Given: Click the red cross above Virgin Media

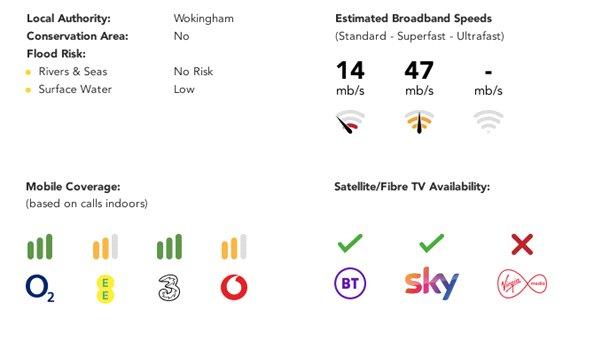Looking at the screenshot, I should click(523, 244).
